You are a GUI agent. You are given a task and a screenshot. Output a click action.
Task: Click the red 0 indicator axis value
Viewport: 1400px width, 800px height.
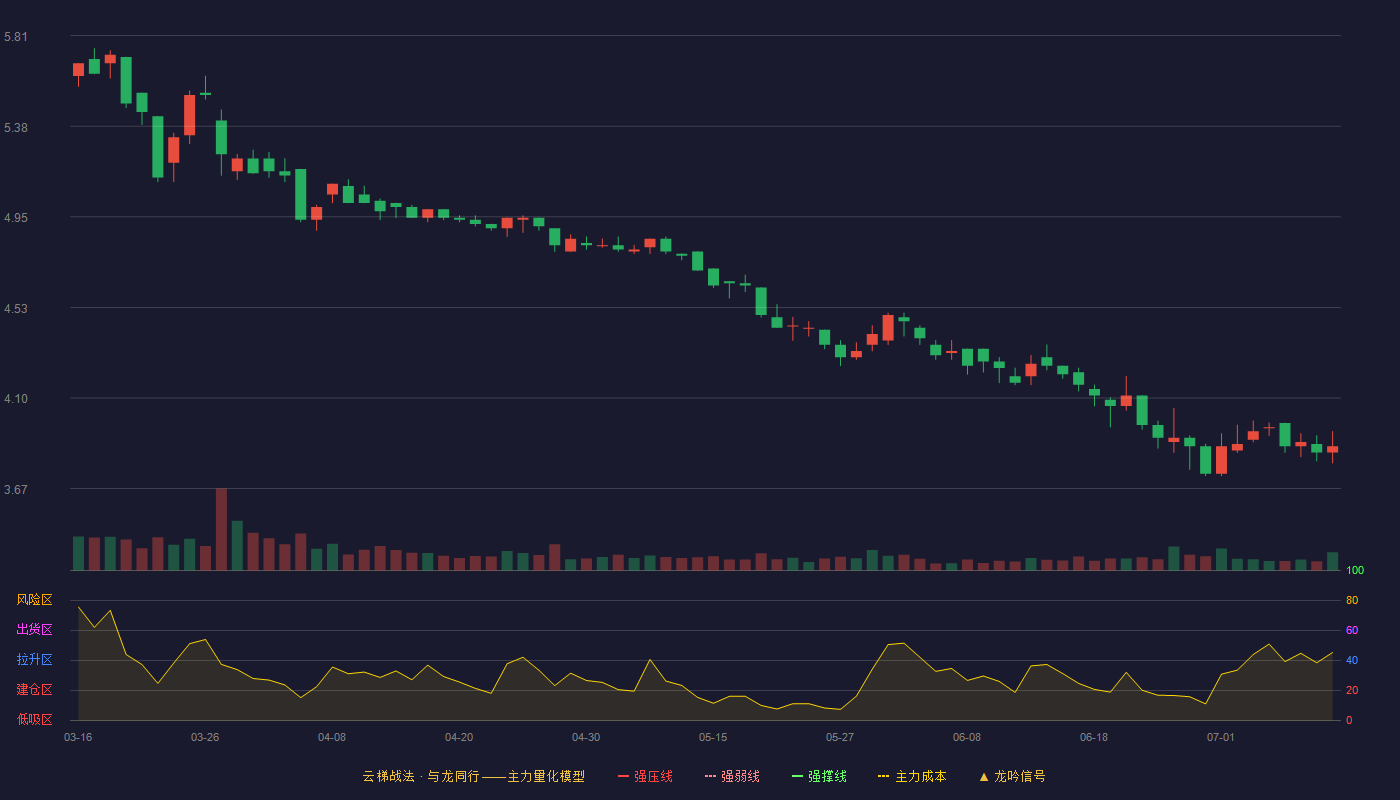1349,720
